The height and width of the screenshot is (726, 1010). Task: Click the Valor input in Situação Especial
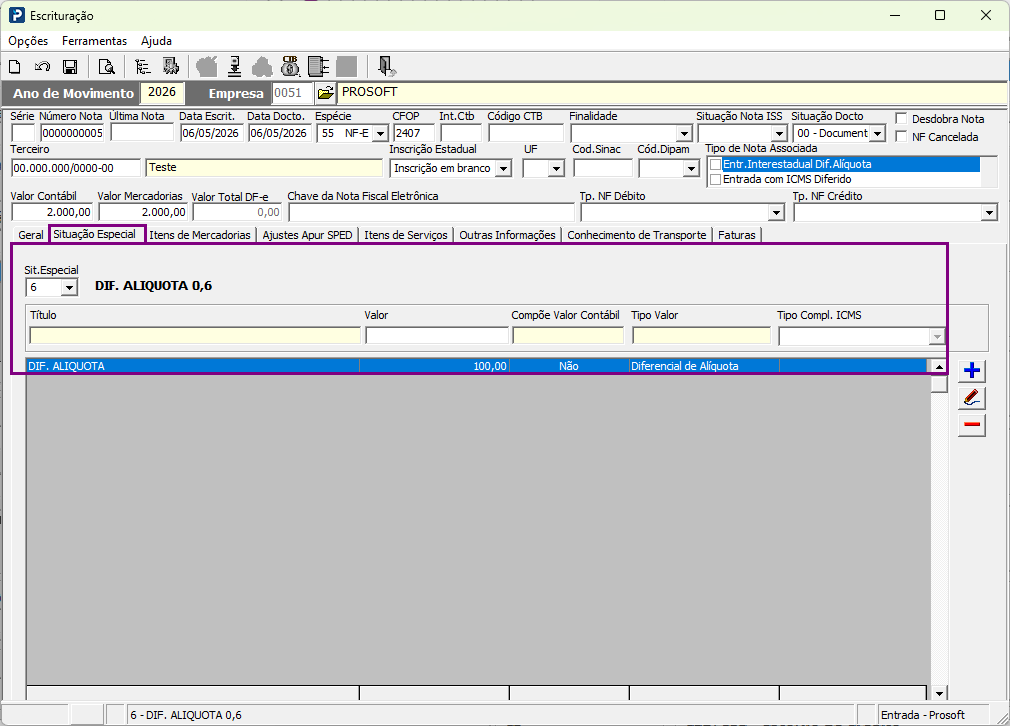(437, 336)
